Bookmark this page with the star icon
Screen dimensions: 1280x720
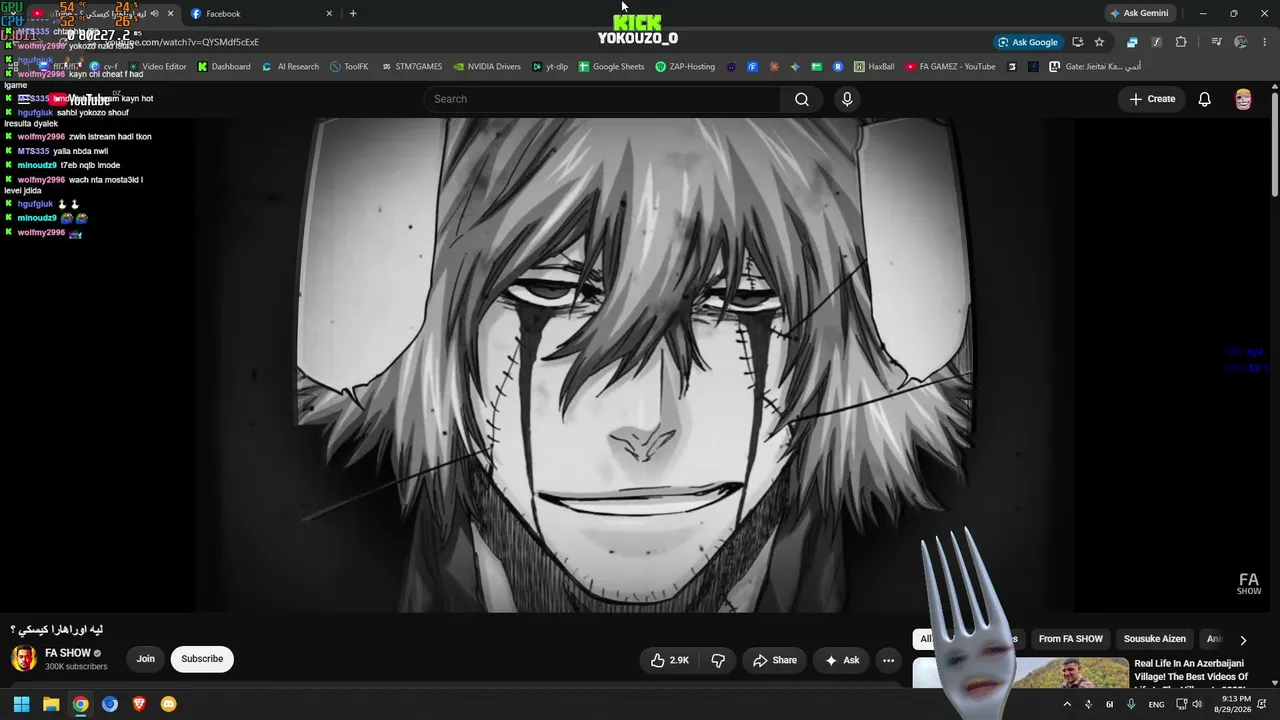tap(1099, 42)
